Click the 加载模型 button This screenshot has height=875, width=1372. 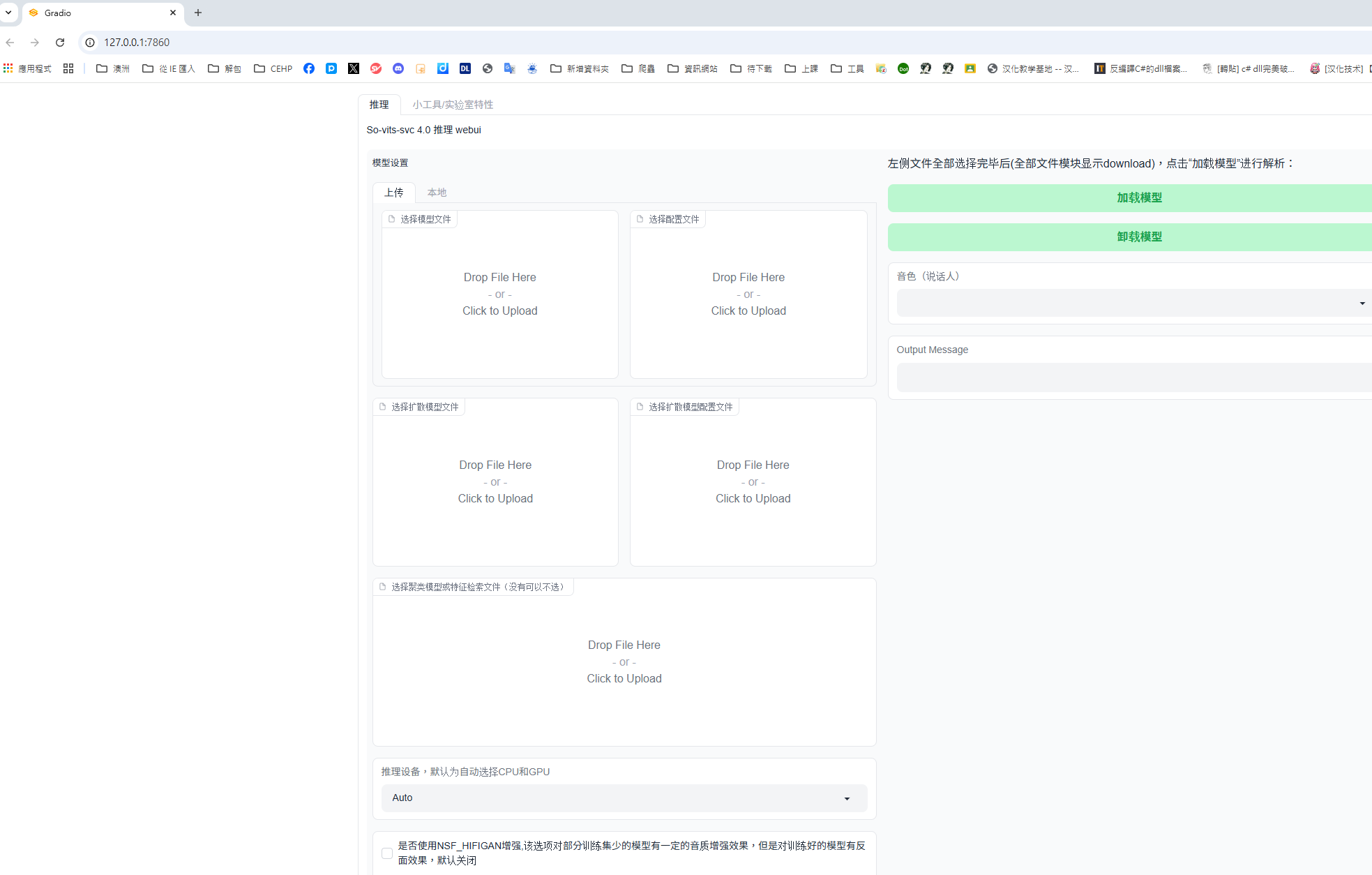[1138, 198]
